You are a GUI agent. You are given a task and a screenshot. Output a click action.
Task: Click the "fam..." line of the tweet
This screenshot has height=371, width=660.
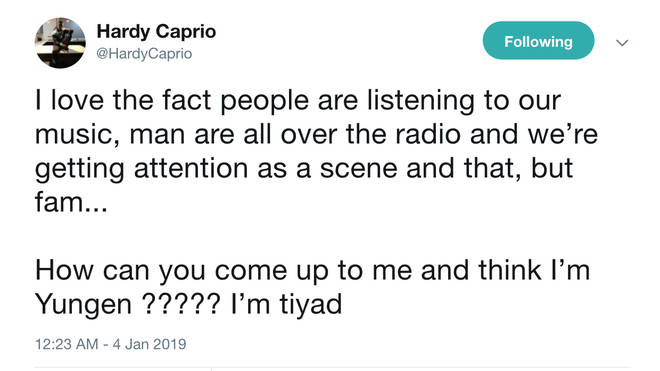(71, 202)
